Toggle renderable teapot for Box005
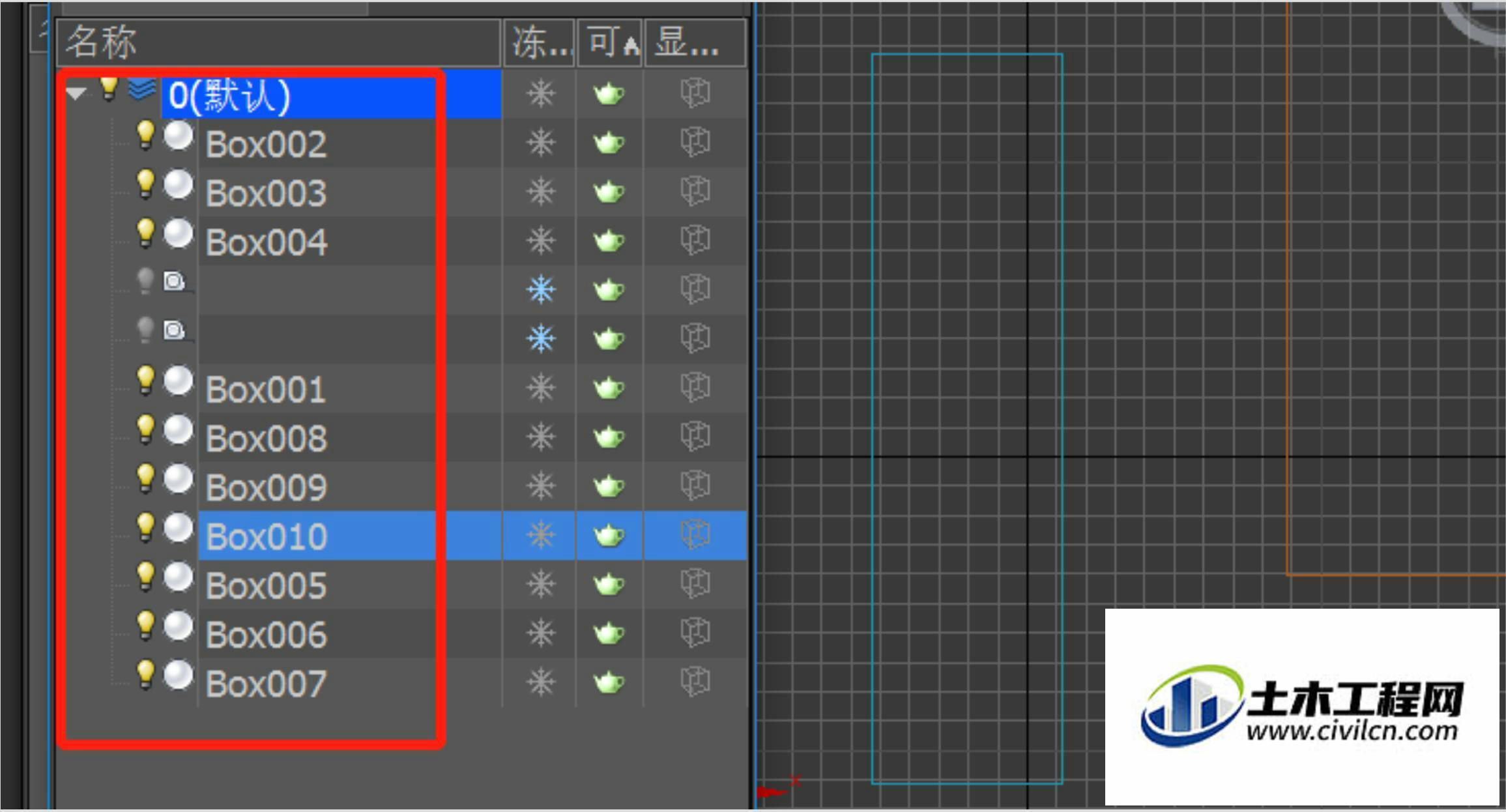The height and width of the screenshot is (812, 1506). point(609,584)
